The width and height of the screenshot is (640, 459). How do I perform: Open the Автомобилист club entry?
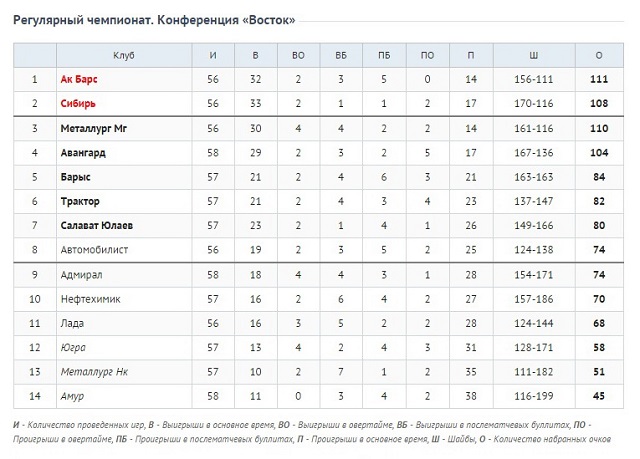tap(94, 250)
